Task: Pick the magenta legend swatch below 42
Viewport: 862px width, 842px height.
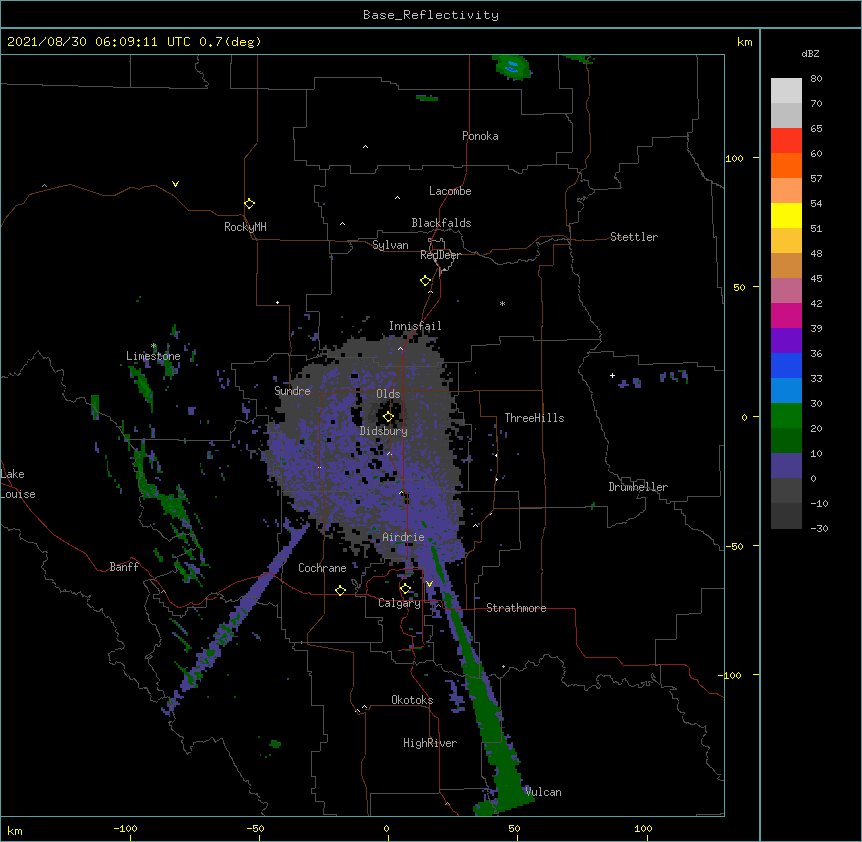Action: [x=786, y=315]
